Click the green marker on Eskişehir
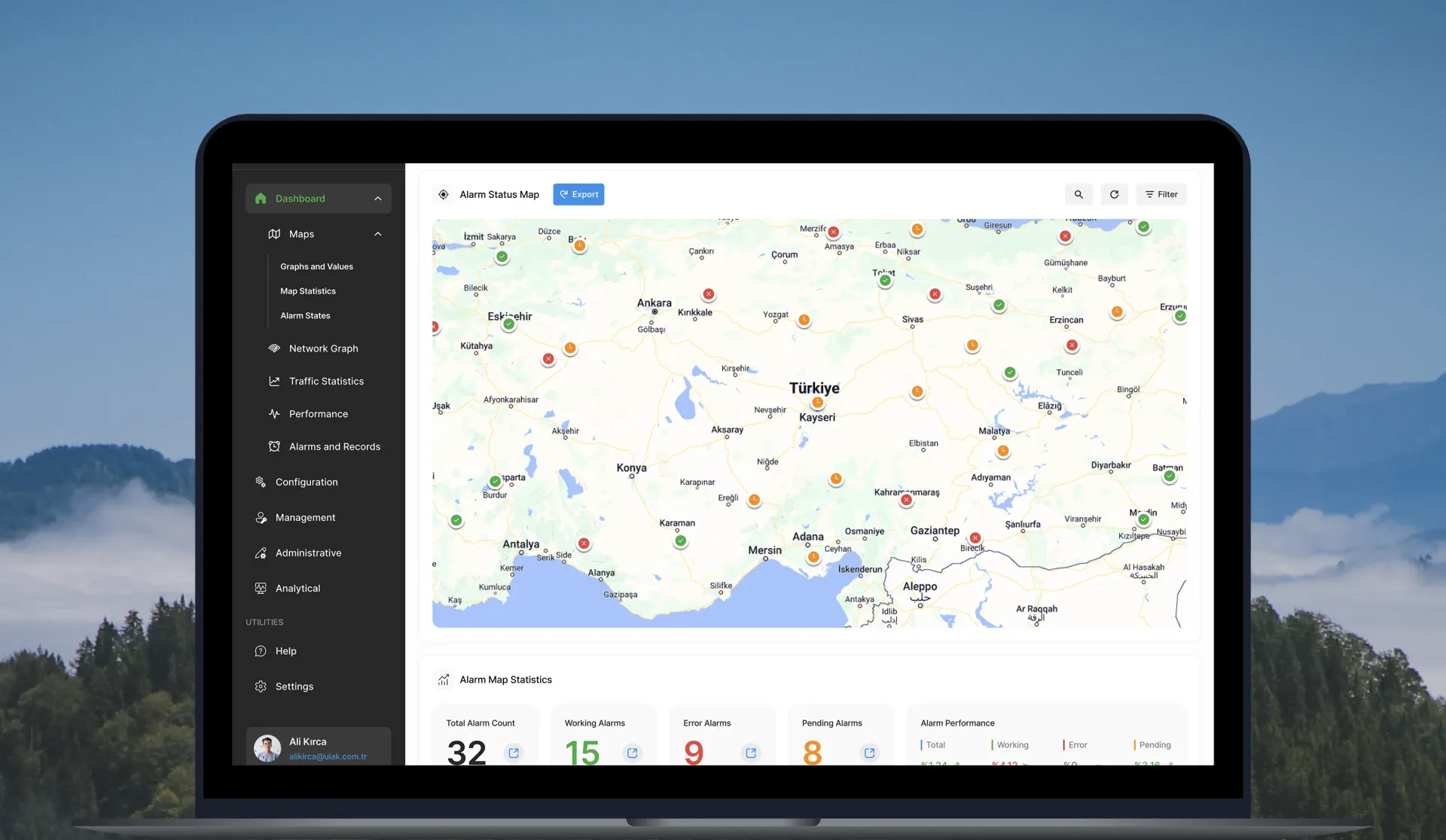The image size is (1446, 840). pyautogui.click(x=509, y=324)
